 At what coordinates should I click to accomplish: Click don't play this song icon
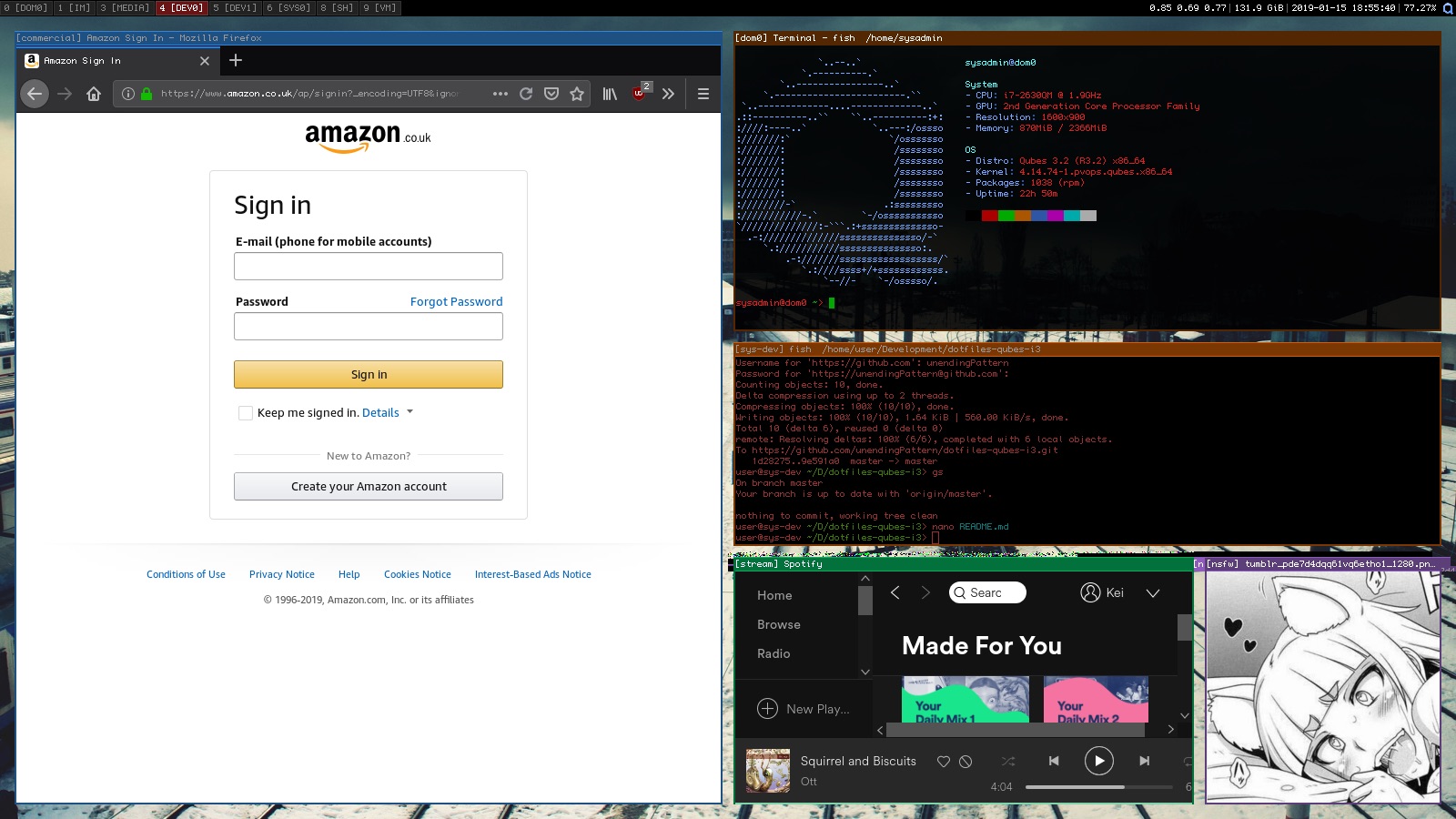click(966, 762)
